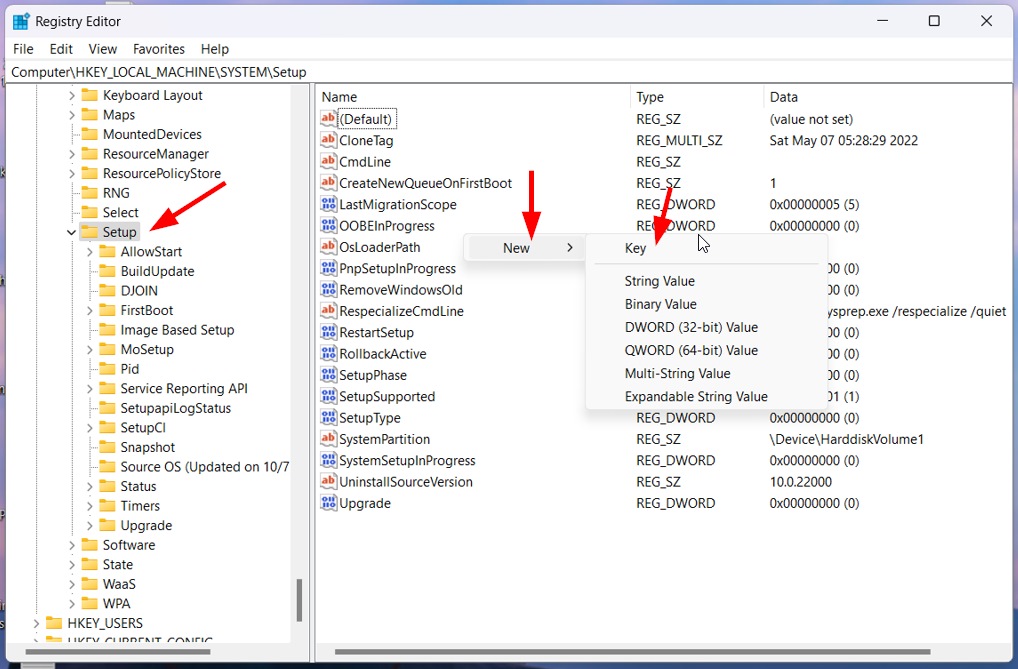This screenshot has height=669, width=1018.
Task: Open the View menu
Action: coord(103,49)
